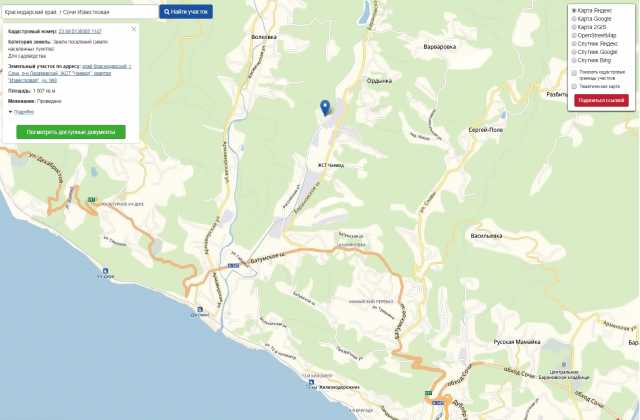The height and width of the screenshot is (420, 640).
Task: Open the cadastral number link
Action: [x=80, y=31]
